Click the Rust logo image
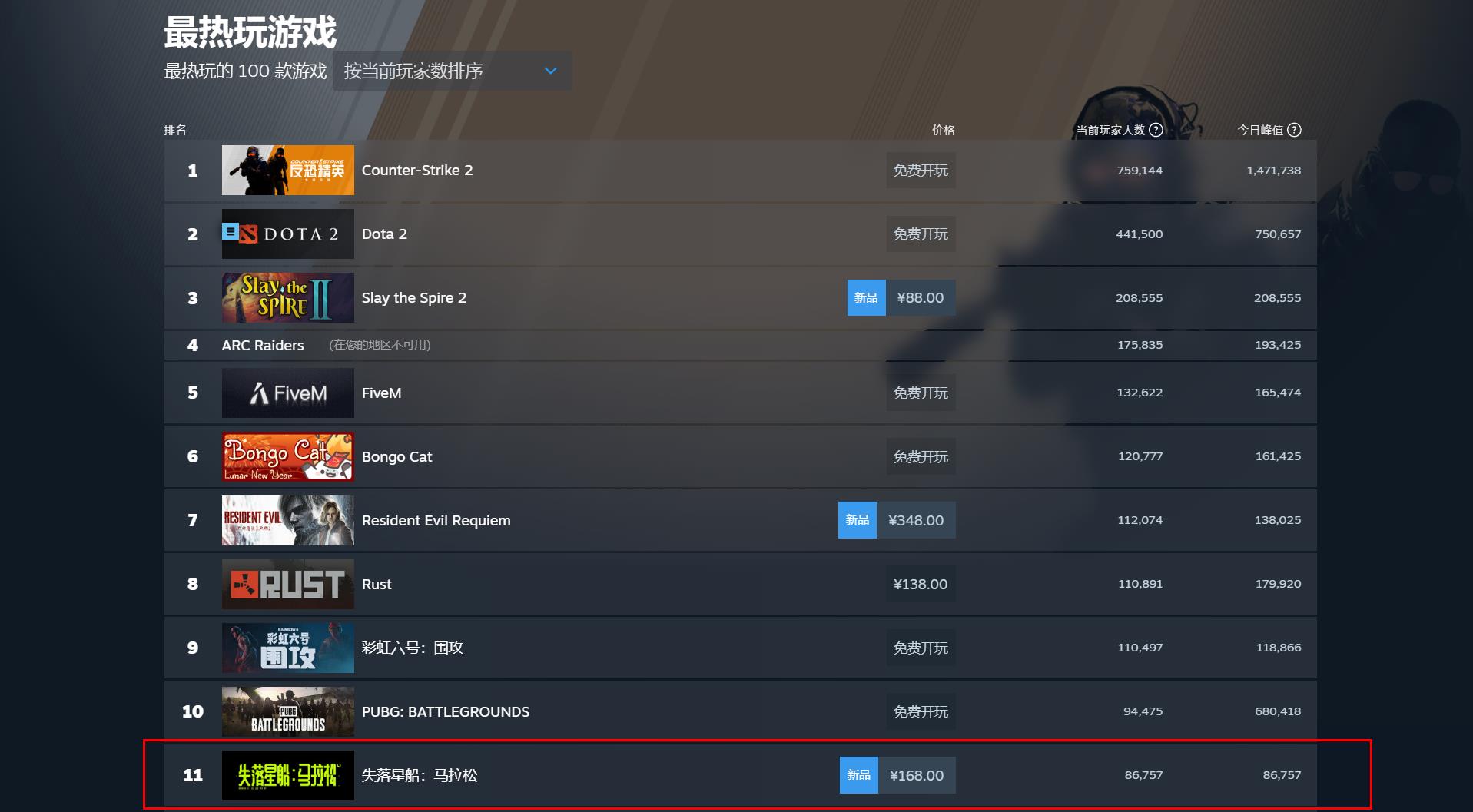Screen dimensions: 1473x812 [288, 584]
